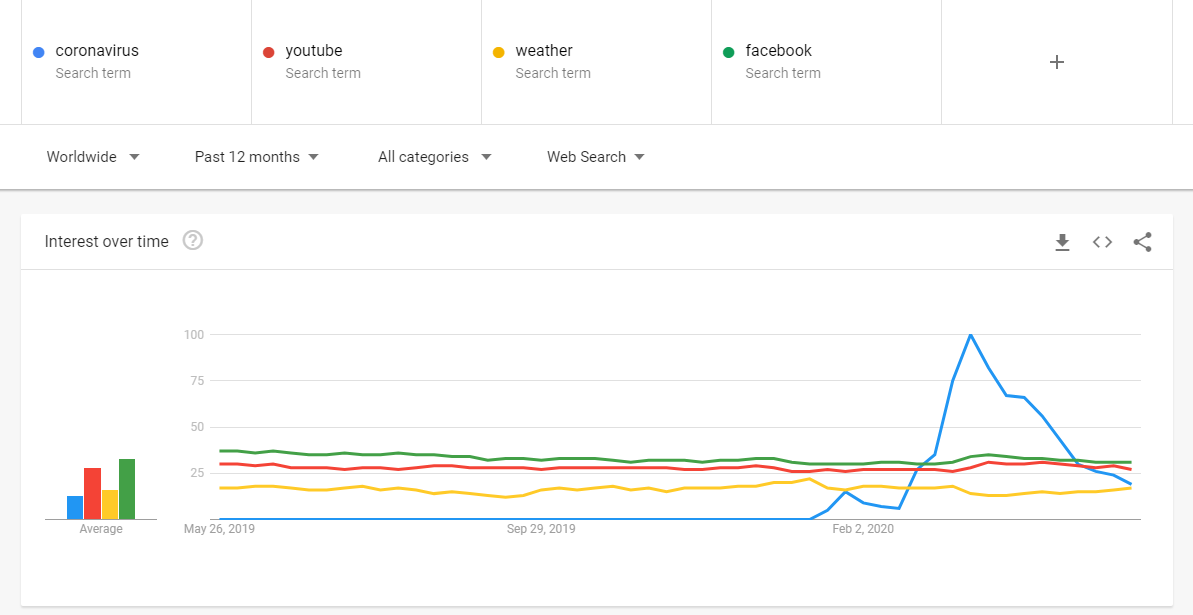Click the yellow dot beside weather
This screenshot has width=1193, height=615.
coord(498,52)
